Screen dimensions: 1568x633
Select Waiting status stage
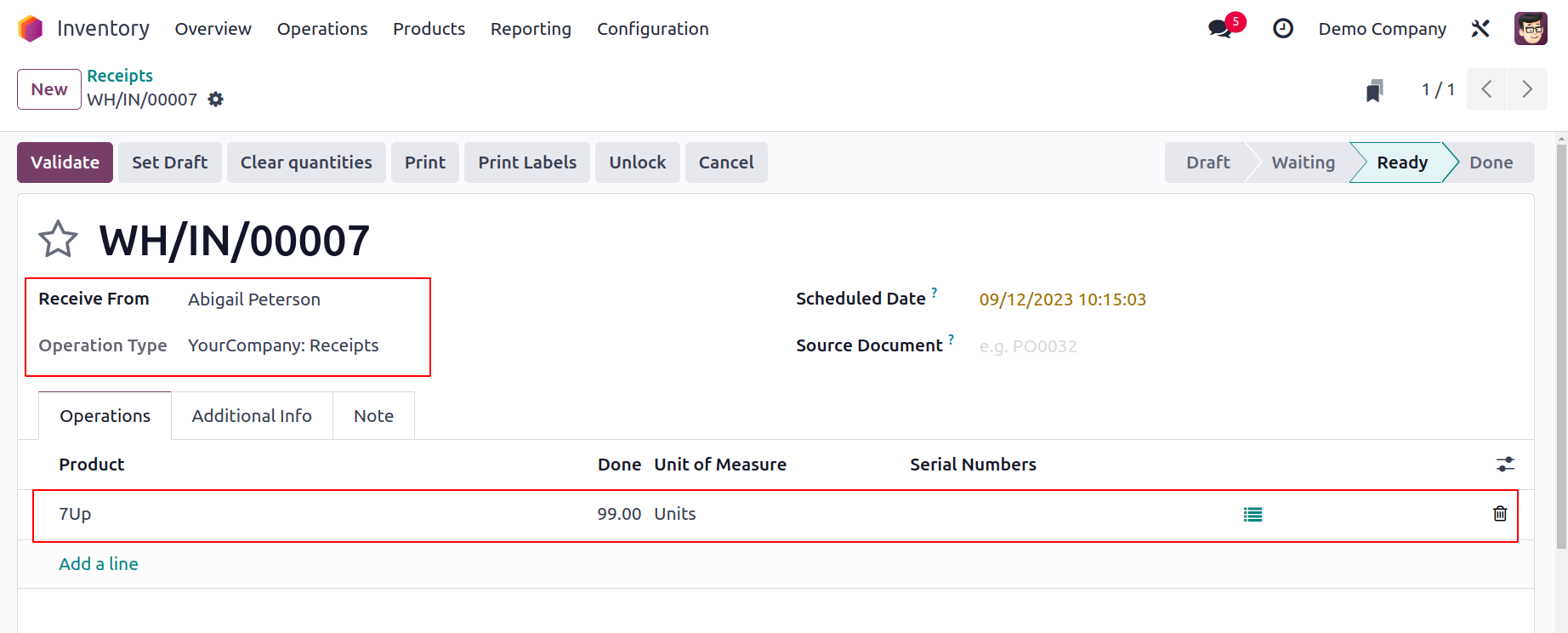click(x=1303, y=163)
